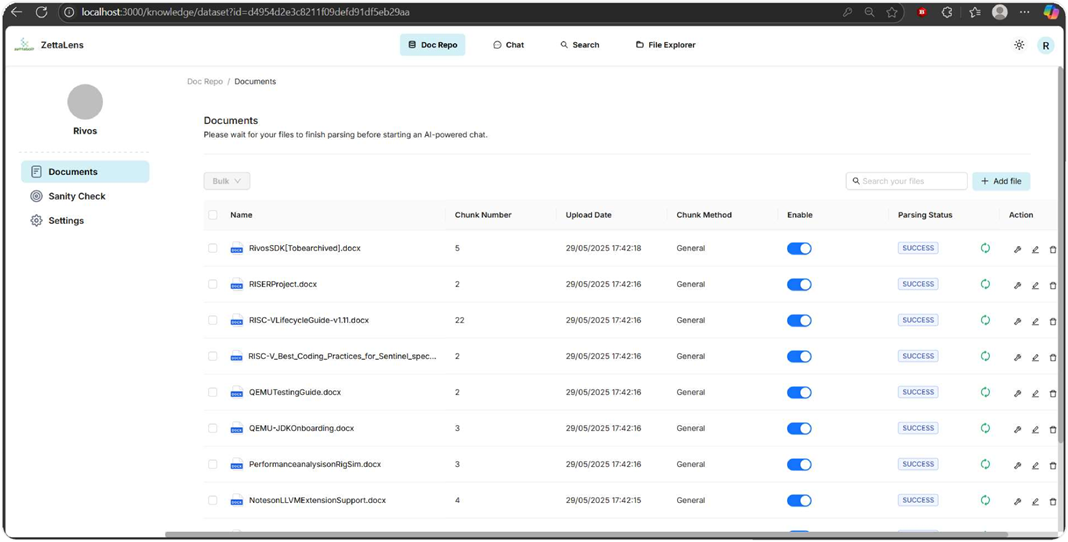This screenshot has width=1068, height=542.
Task: Re-parse the RivosSDK document with the green refresh icon
Action: pyautogui.click(x=985, y=248)
